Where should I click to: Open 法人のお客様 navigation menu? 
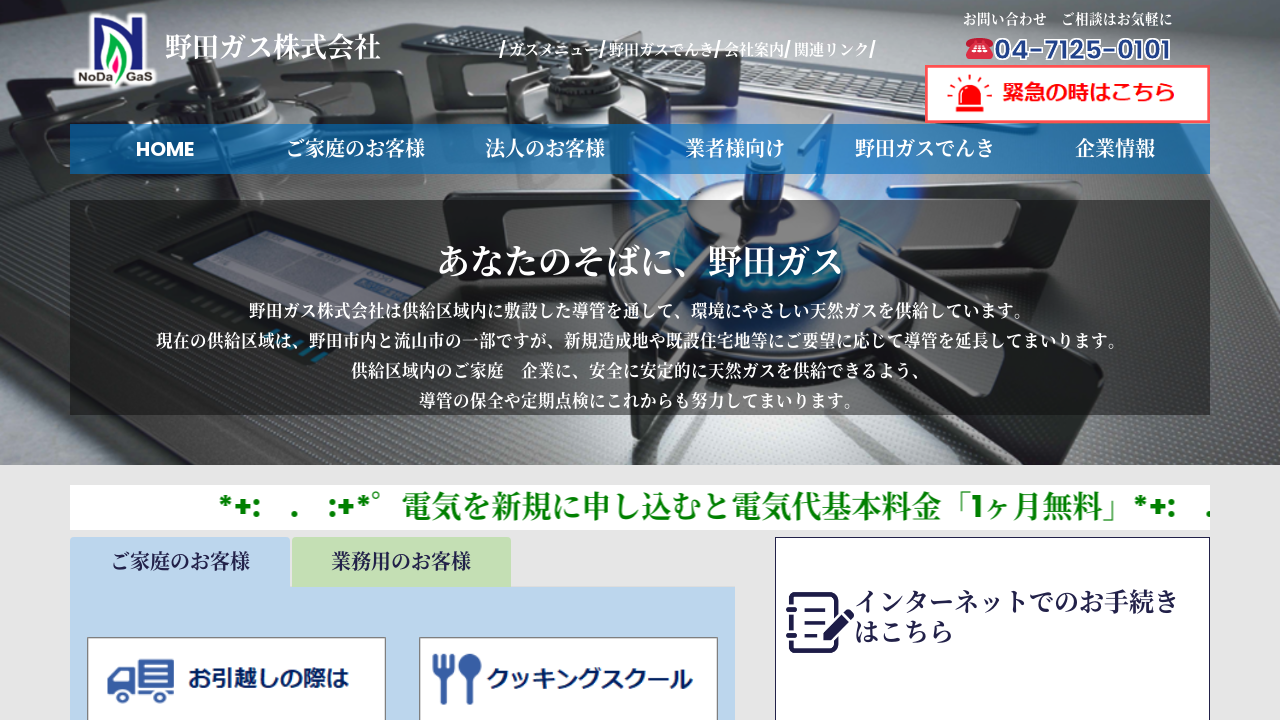click(545, 149)
